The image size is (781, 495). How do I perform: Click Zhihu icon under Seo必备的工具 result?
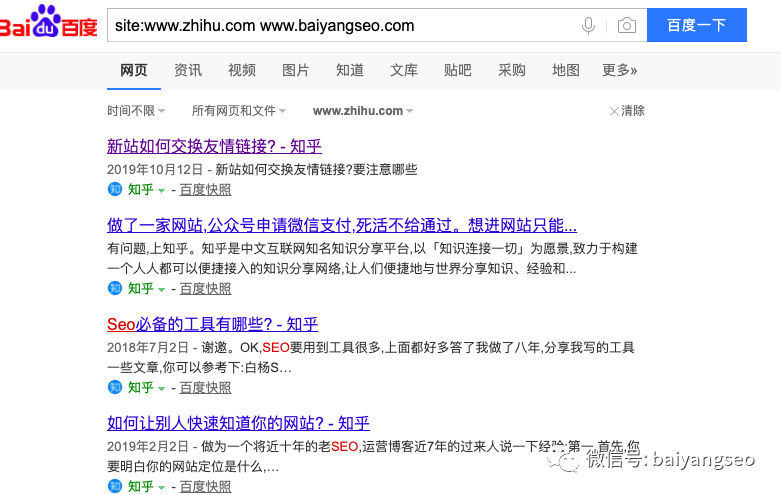pos(115,387)
